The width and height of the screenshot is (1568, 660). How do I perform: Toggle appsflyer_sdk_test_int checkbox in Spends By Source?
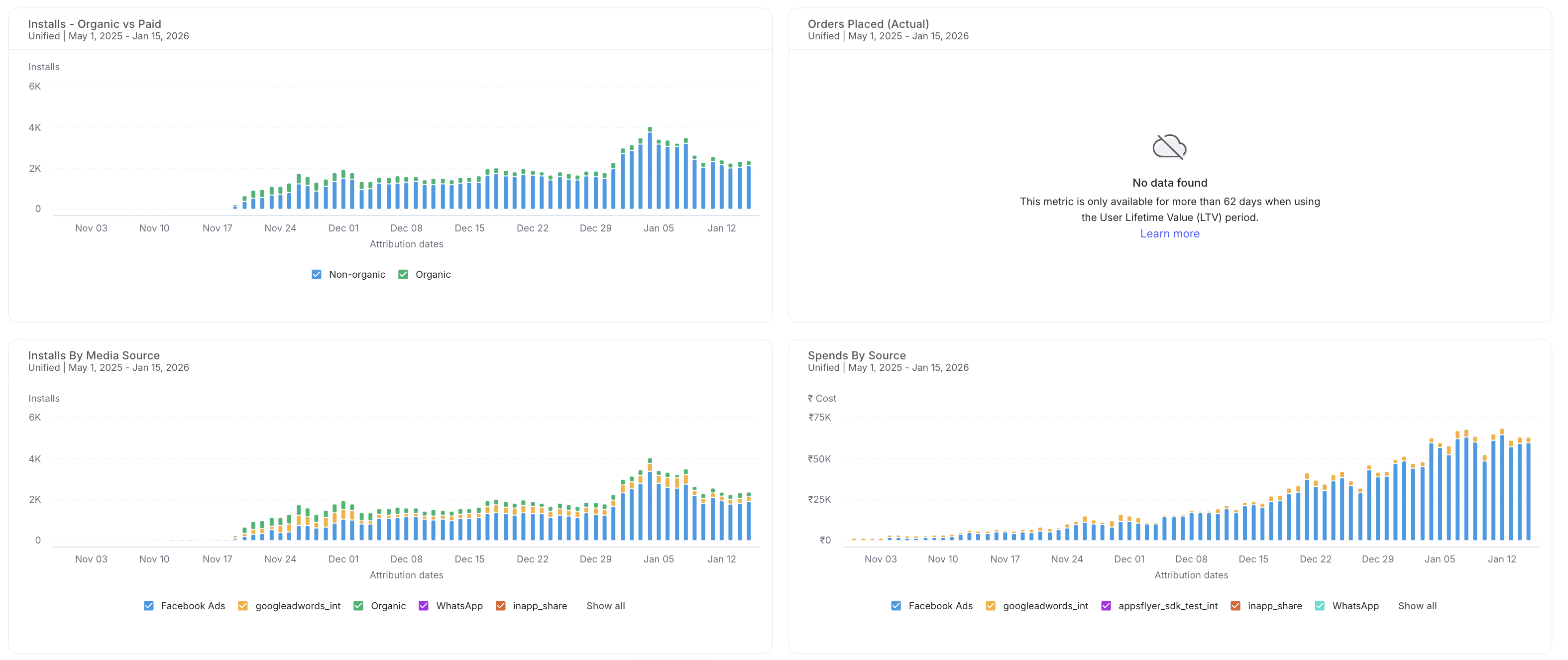click(1106, 606)
